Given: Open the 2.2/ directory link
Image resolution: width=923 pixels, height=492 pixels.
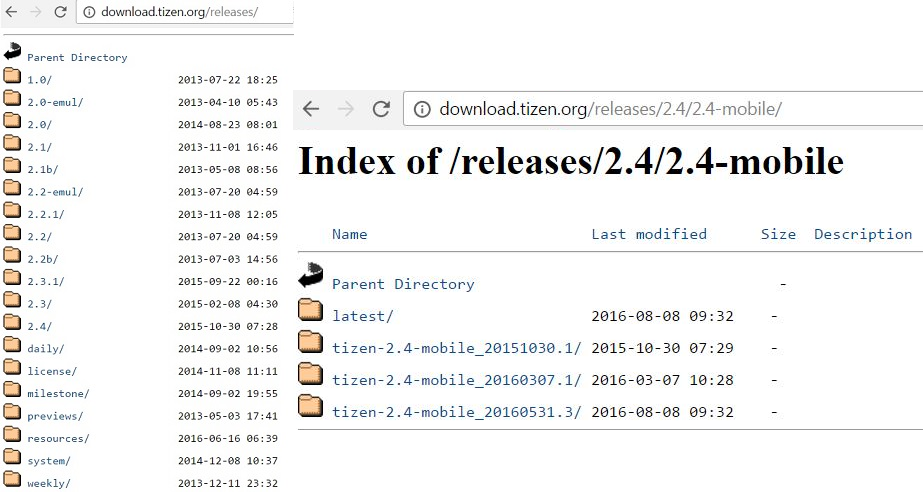Looking at the screenshot, I should 39,237.
